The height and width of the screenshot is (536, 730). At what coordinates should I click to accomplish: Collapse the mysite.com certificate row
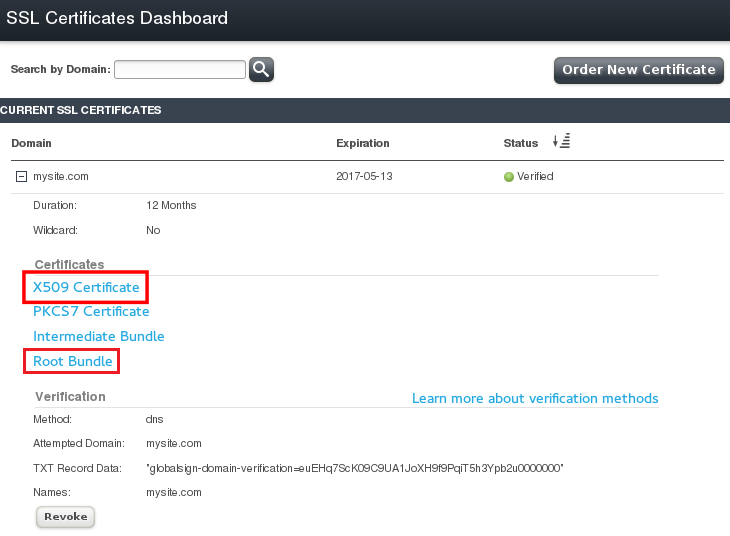20,177
